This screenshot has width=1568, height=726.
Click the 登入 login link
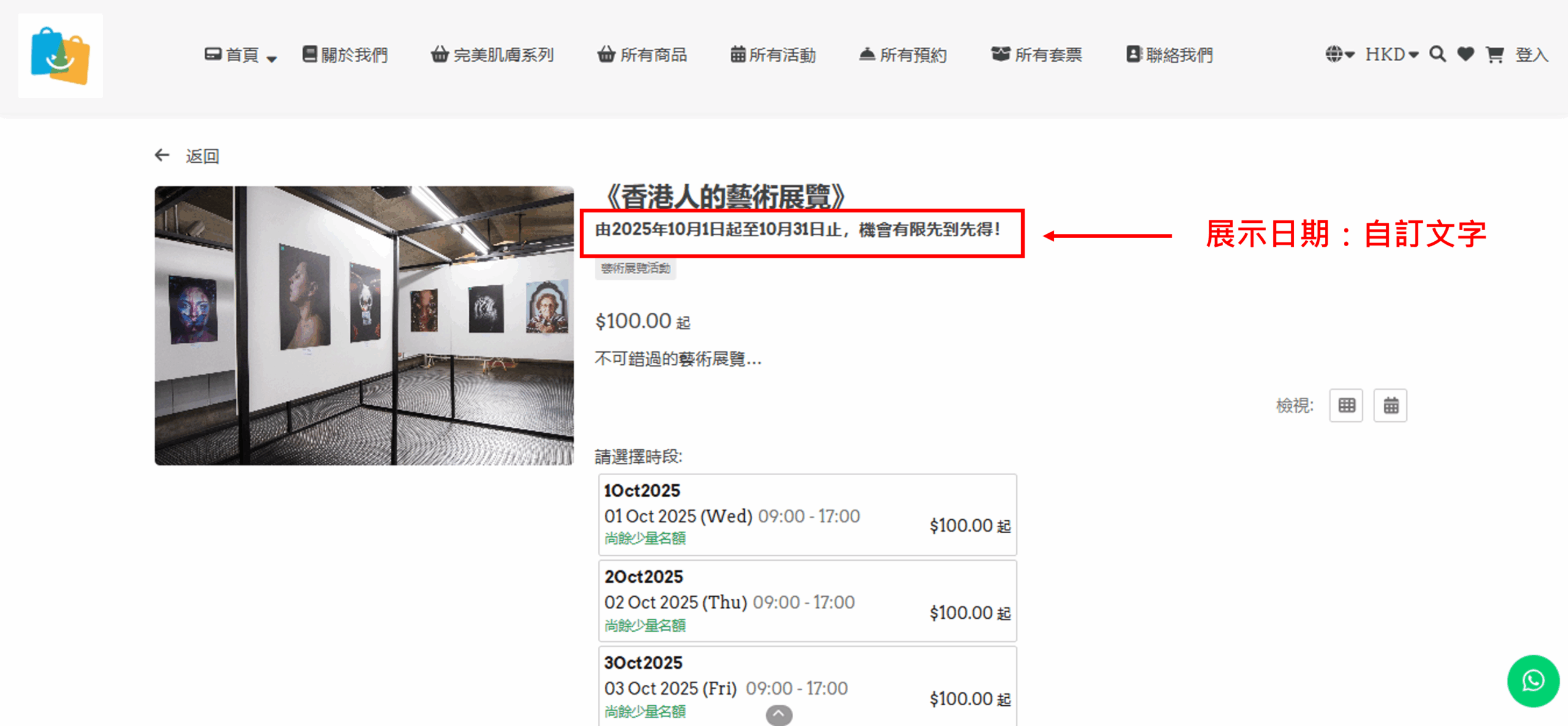[x=1531, y=55]
